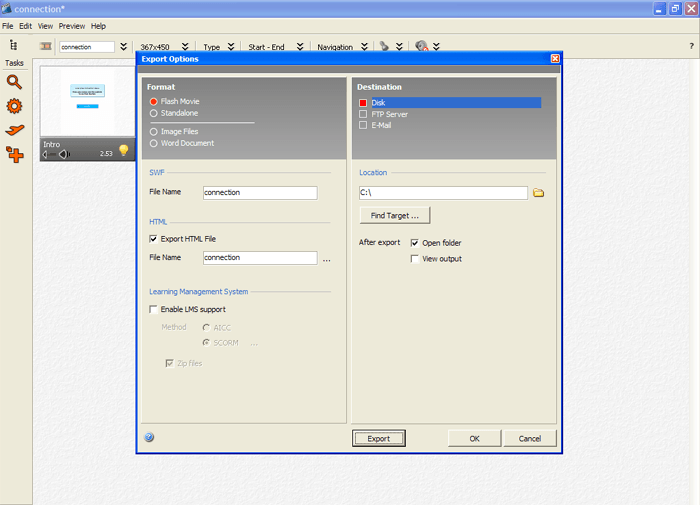Viewport: 700px width, 505px height.
Task: Open the View menu
Action: click(x=45, y=26)
